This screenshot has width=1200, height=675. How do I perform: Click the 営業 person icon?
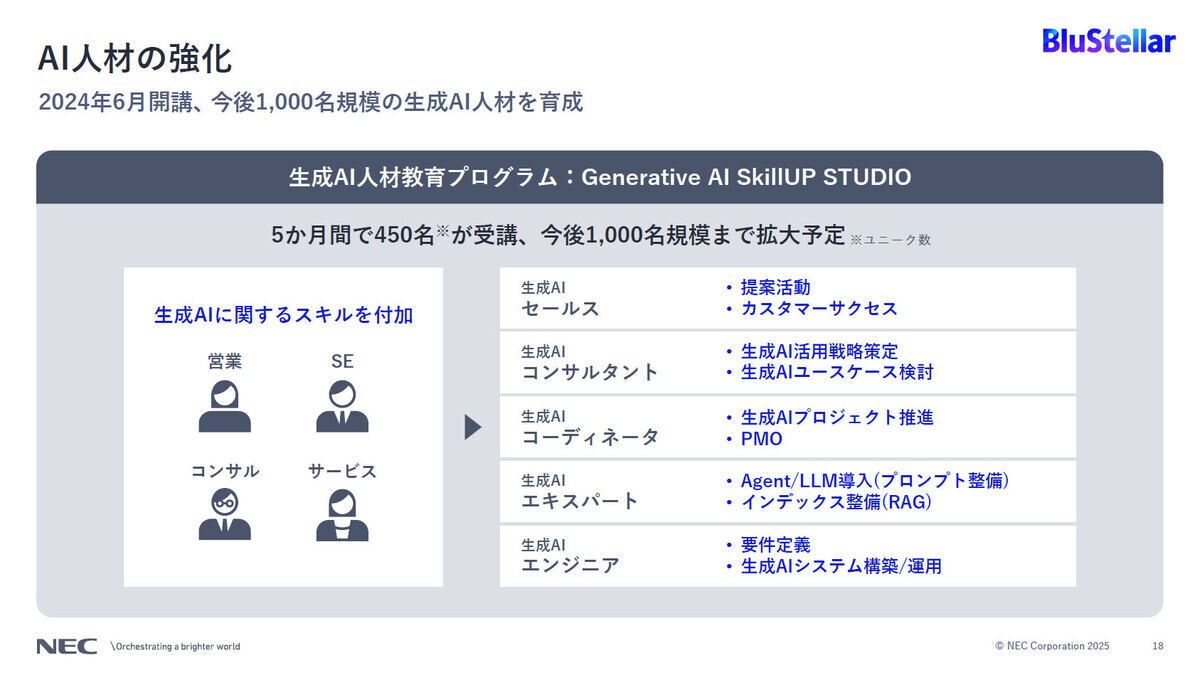[224, 406]
